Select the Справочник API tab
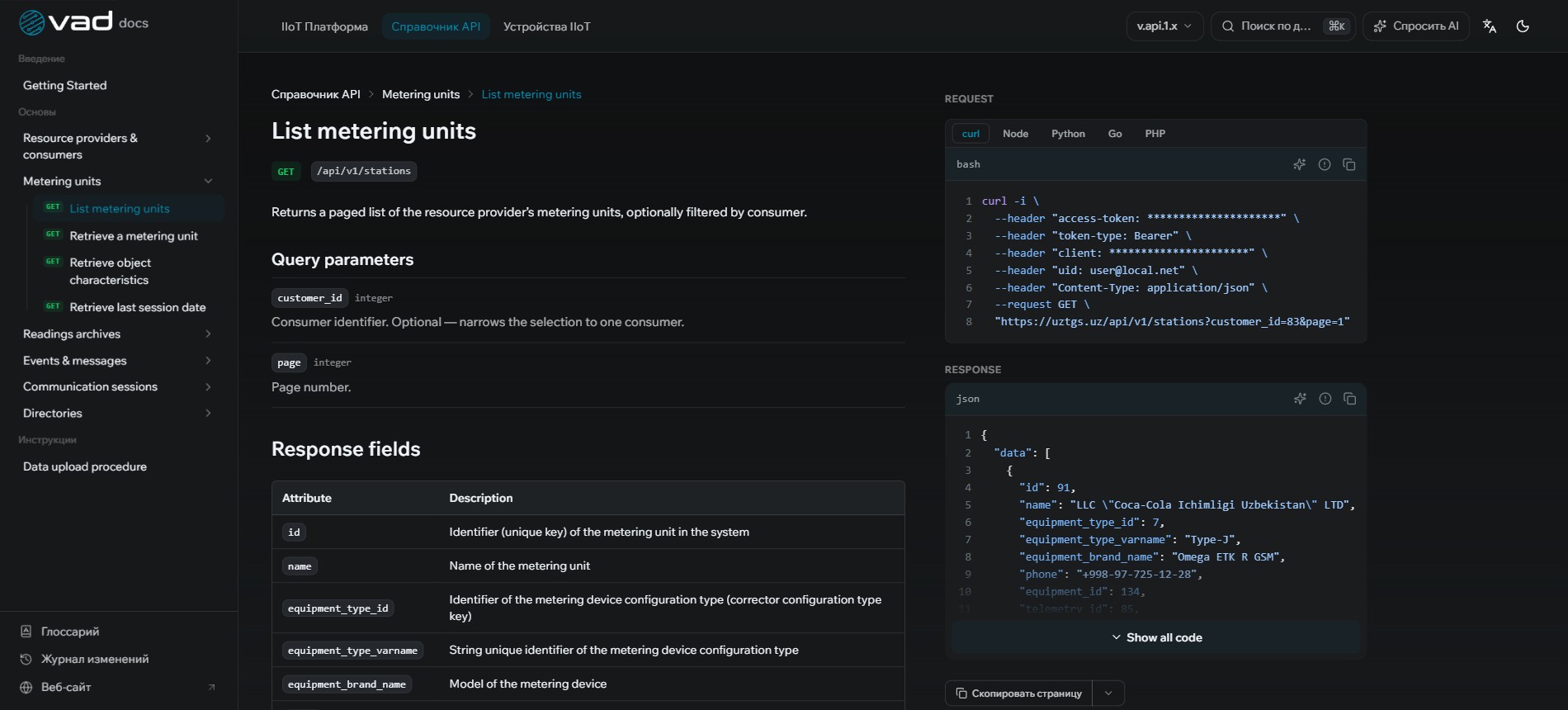The height and width of the screenshot is (710, 1568). coord(436,26)
